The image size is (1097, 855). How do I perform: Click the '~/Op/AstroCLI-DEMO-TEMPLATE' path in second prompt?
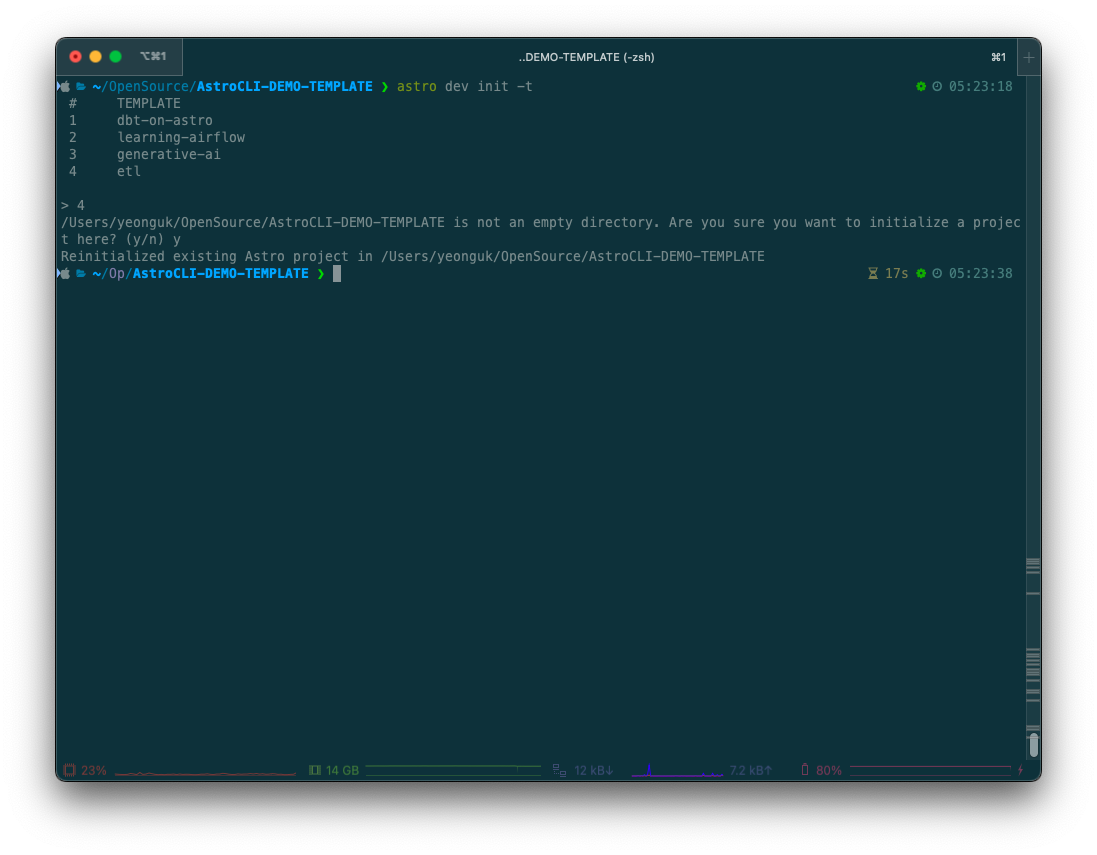(x=200, y=274)
